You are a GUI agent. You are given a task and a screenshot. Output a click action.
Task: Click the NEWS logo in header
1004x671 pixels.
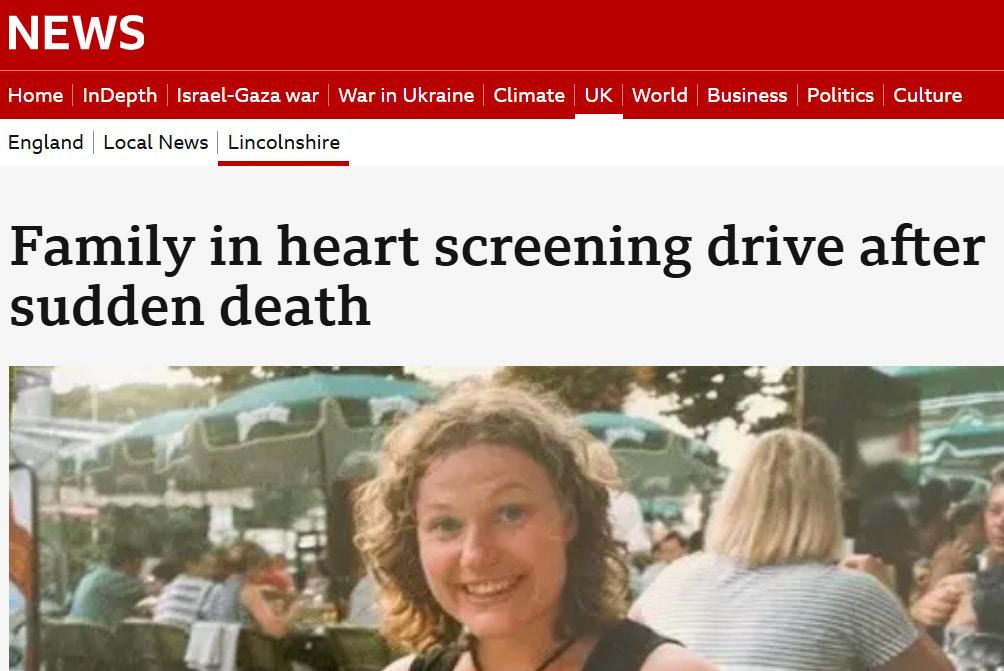tap(76, 33)
